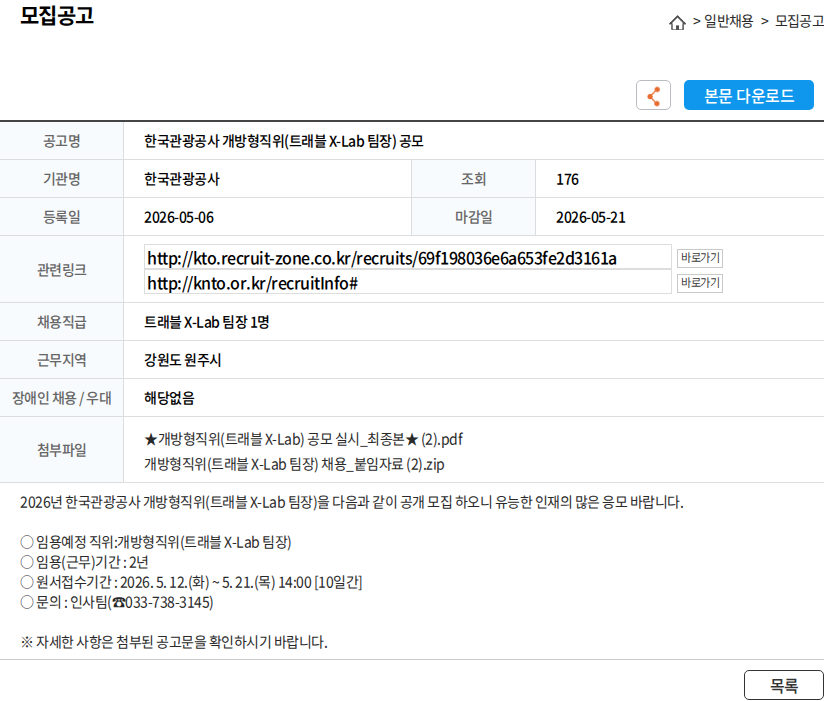The height and width of the screenshot is (701, 824).
Task: Download the body with 본문 다운로드
Action: click(748, 95)
